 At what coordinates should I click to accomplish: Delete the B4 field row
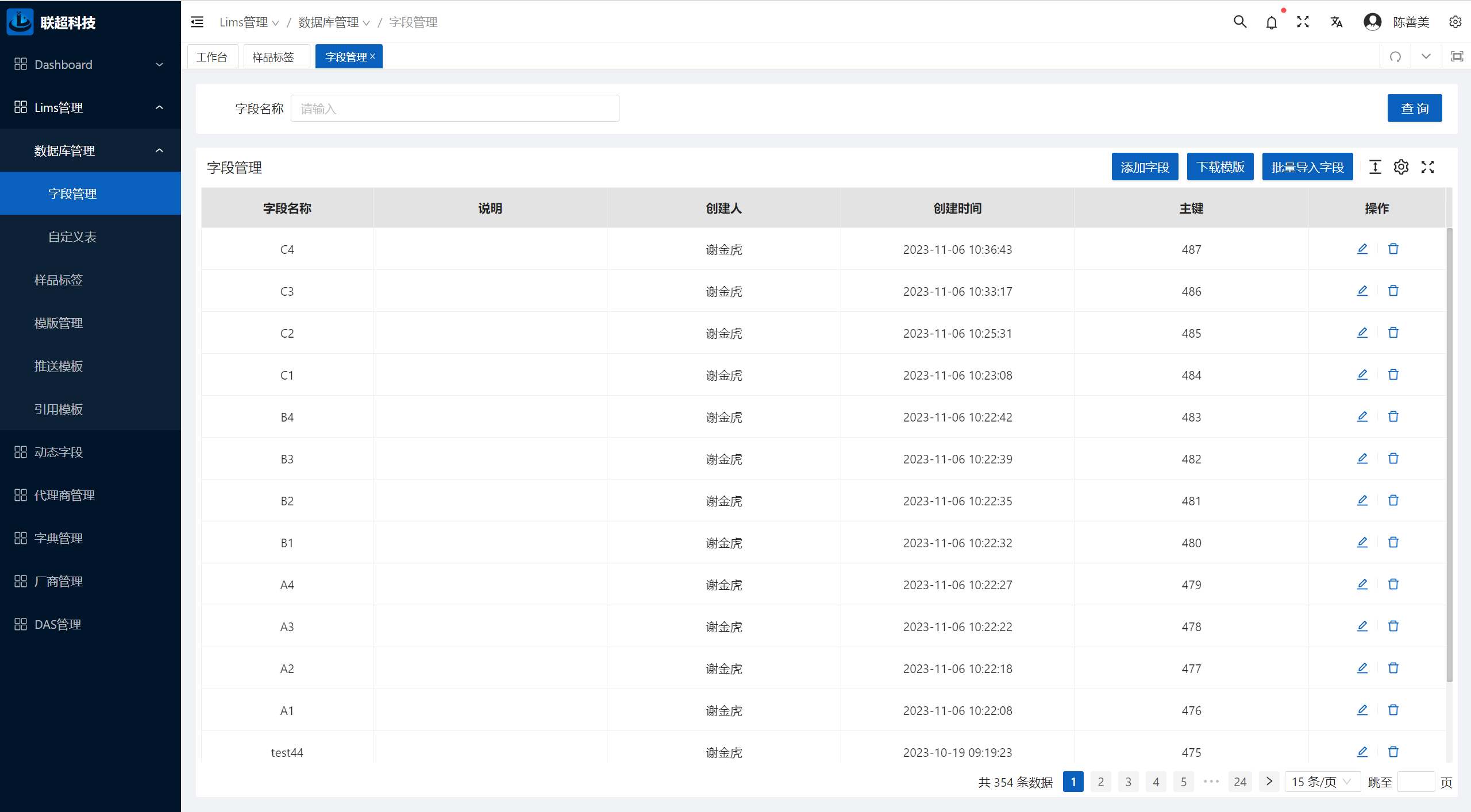point(1393,416)
